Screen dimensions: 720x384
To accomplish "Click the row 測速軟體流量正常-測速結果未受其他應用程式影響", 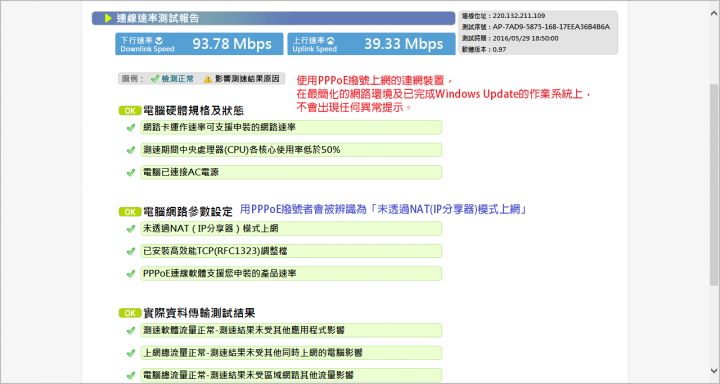I will point(291,331).
